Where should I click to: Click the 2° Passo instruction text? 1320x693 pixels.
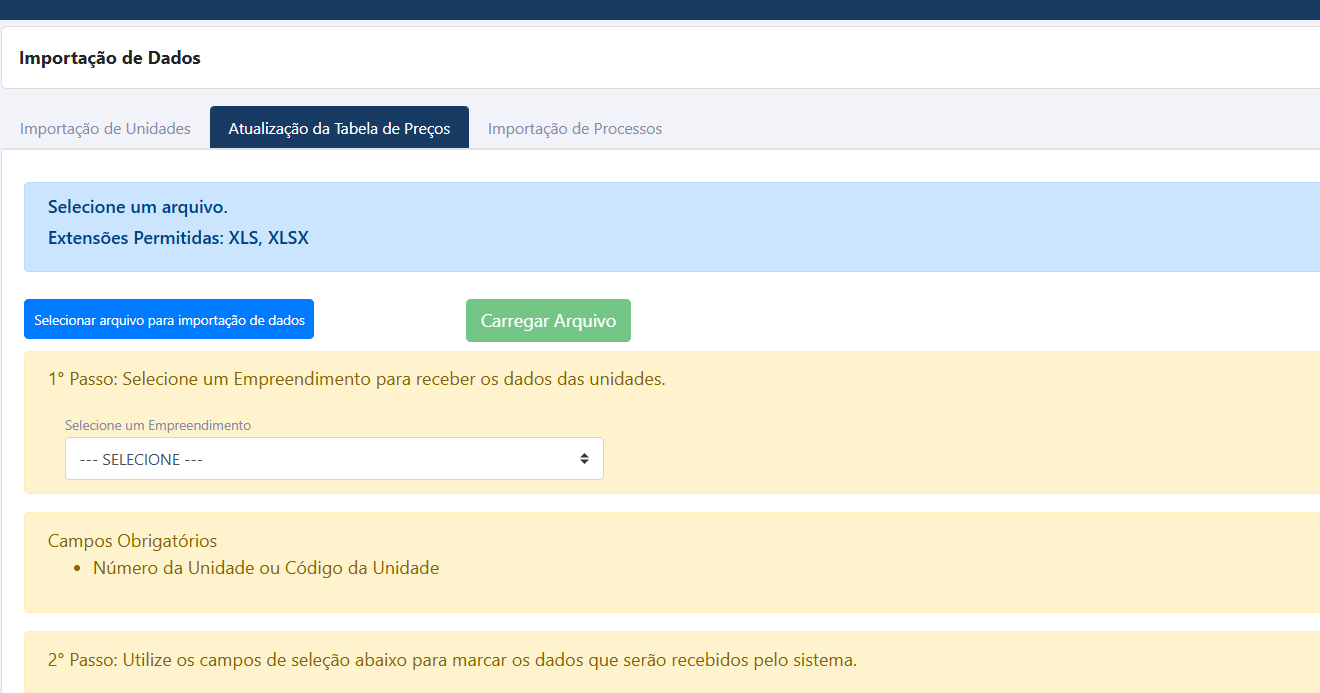click(452, 661)
